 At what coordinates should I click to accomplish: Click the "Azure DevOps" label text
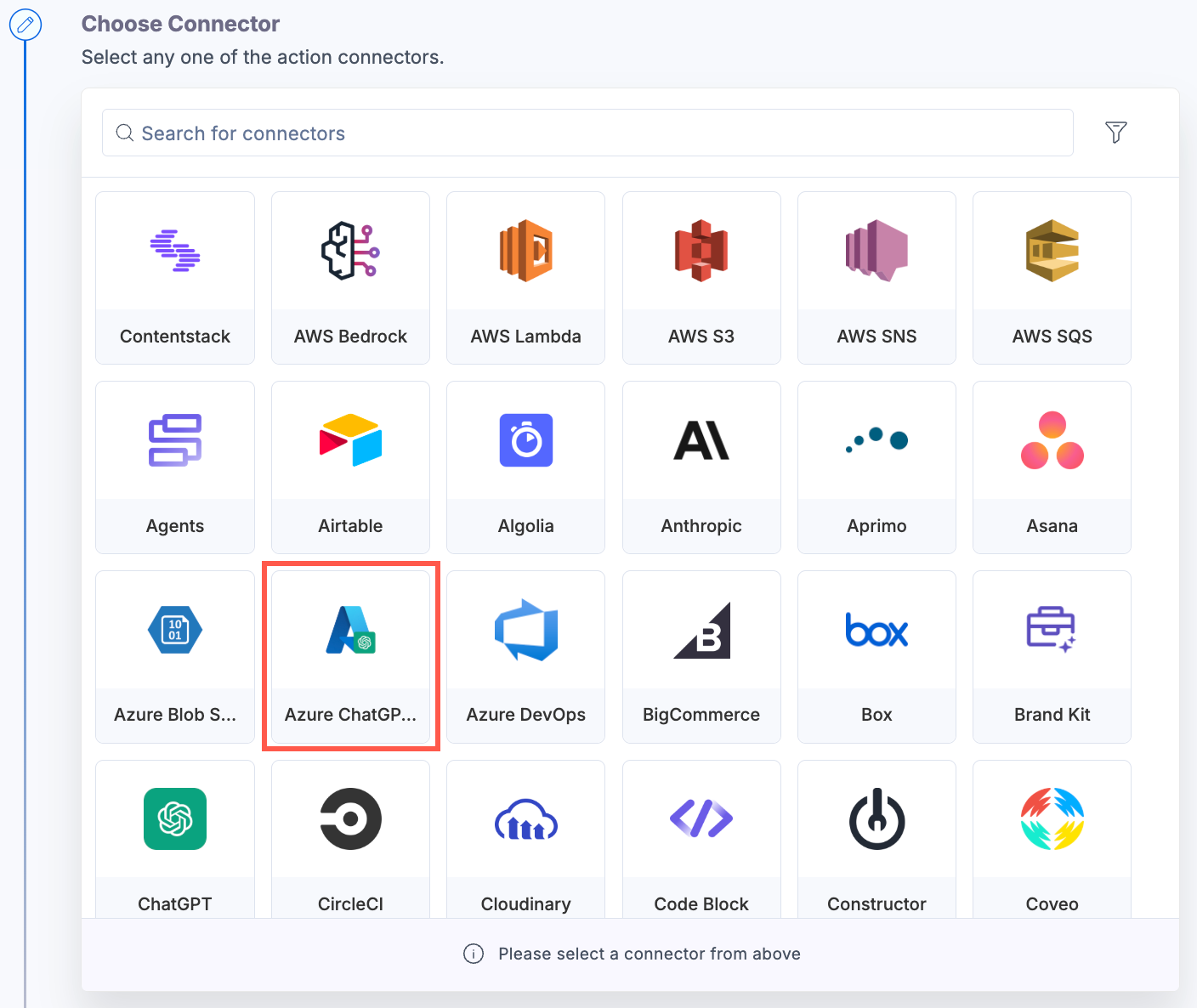point(526,715)
